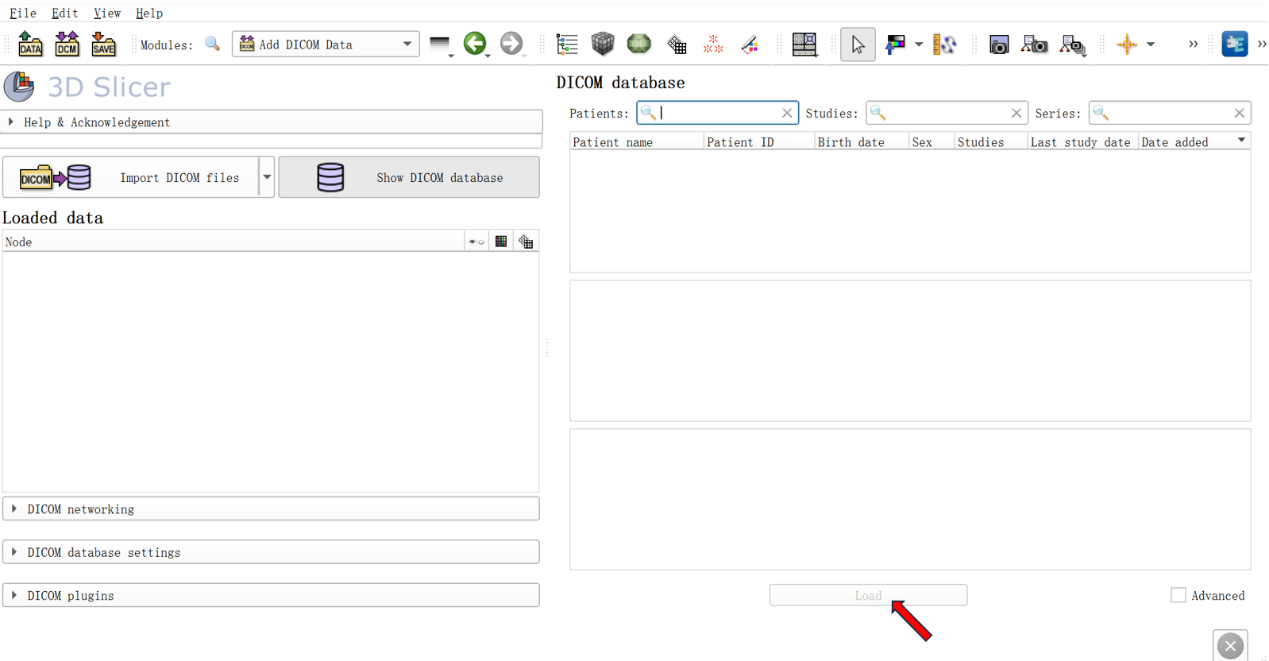Screen dimensions: 1269x661
Task: Clear the Series search field
Action: click(x=1239, y=113)
